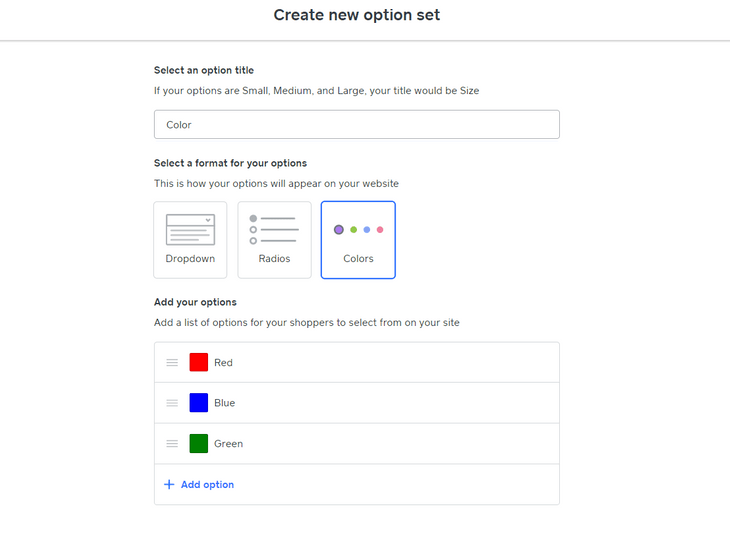Open the blue color swatch

pos(199,403)
